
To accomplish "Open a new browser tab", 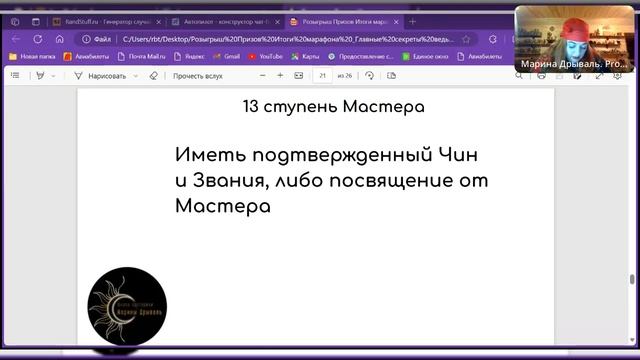I will click(412, 22).
